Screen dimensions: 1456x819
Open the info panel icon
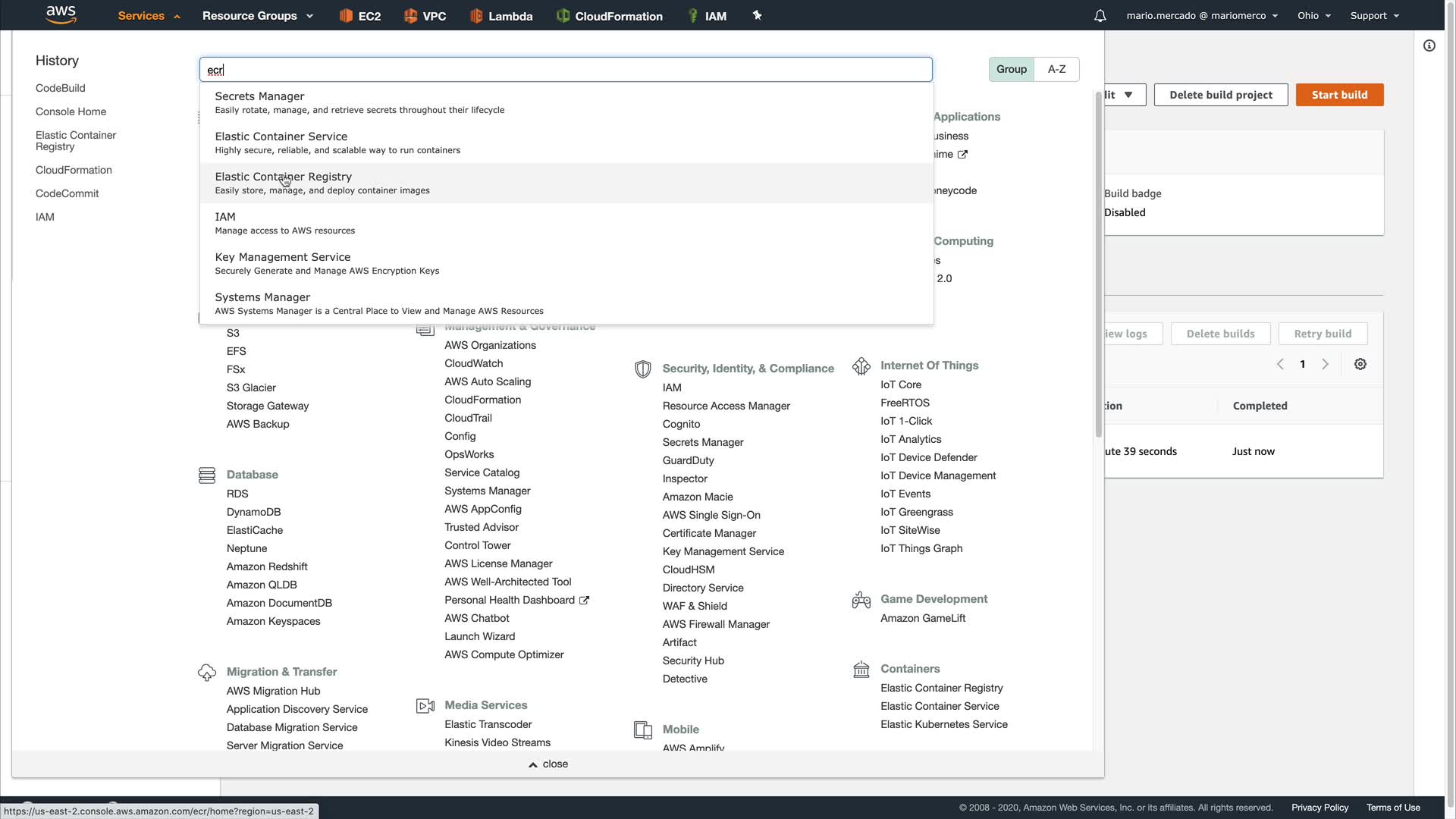(x=1429, y=45)
